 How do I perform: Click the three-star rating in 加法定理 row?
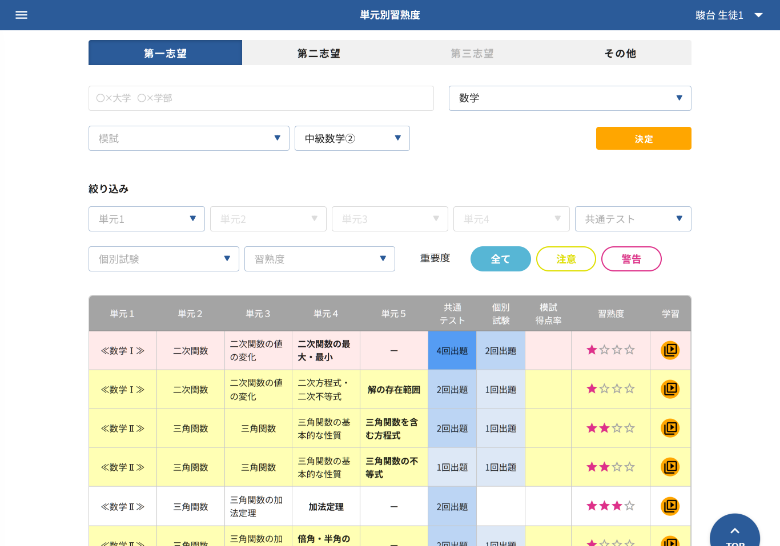pos(610,506)
